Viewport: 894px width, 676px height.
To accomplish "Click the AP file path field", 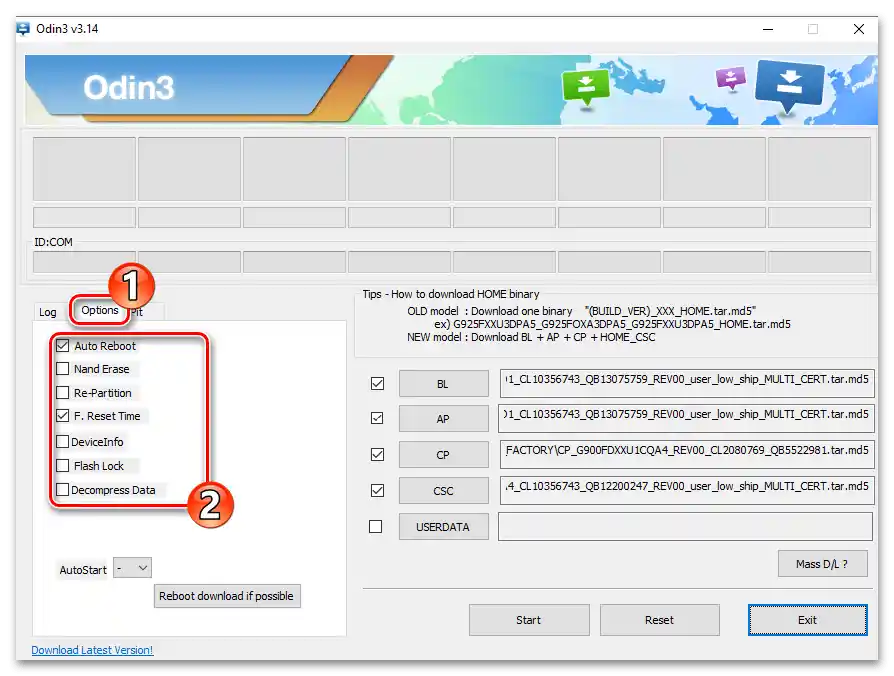I will 686,418.
